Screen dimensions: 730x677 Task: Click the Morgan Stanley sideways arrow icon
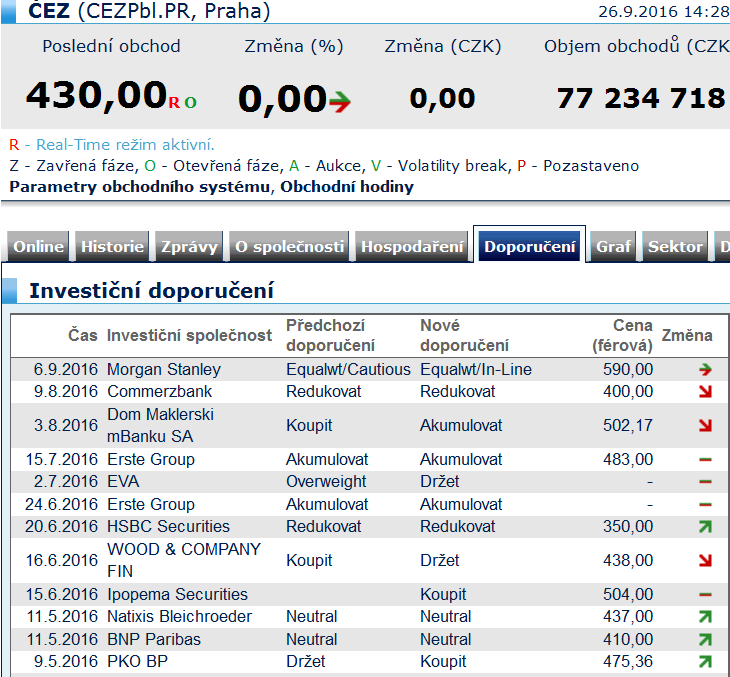coord(705,370)
